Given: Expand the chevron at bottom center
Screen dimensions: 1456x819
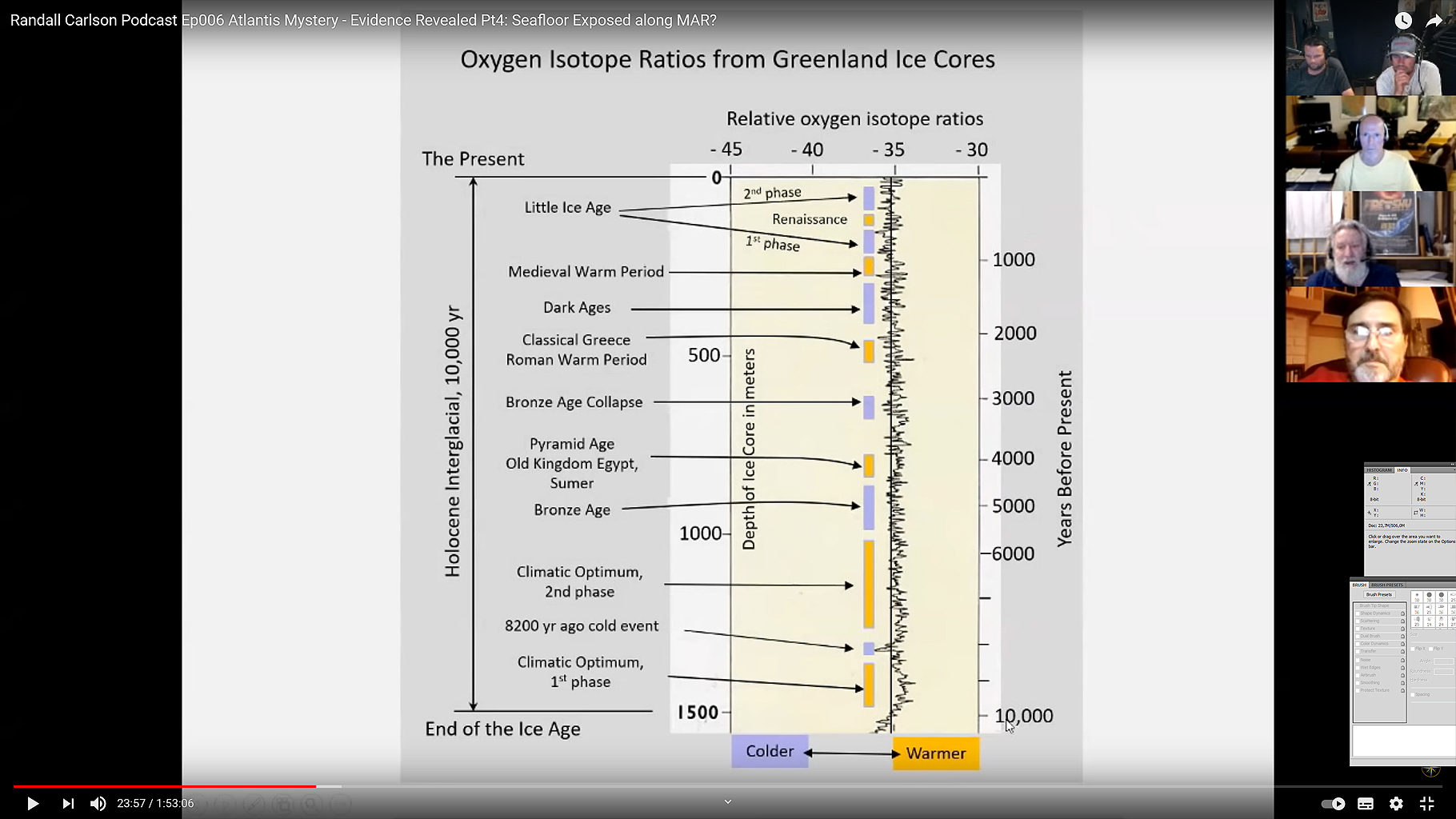Looking at the screenshot, I should (x=727, y=801).
